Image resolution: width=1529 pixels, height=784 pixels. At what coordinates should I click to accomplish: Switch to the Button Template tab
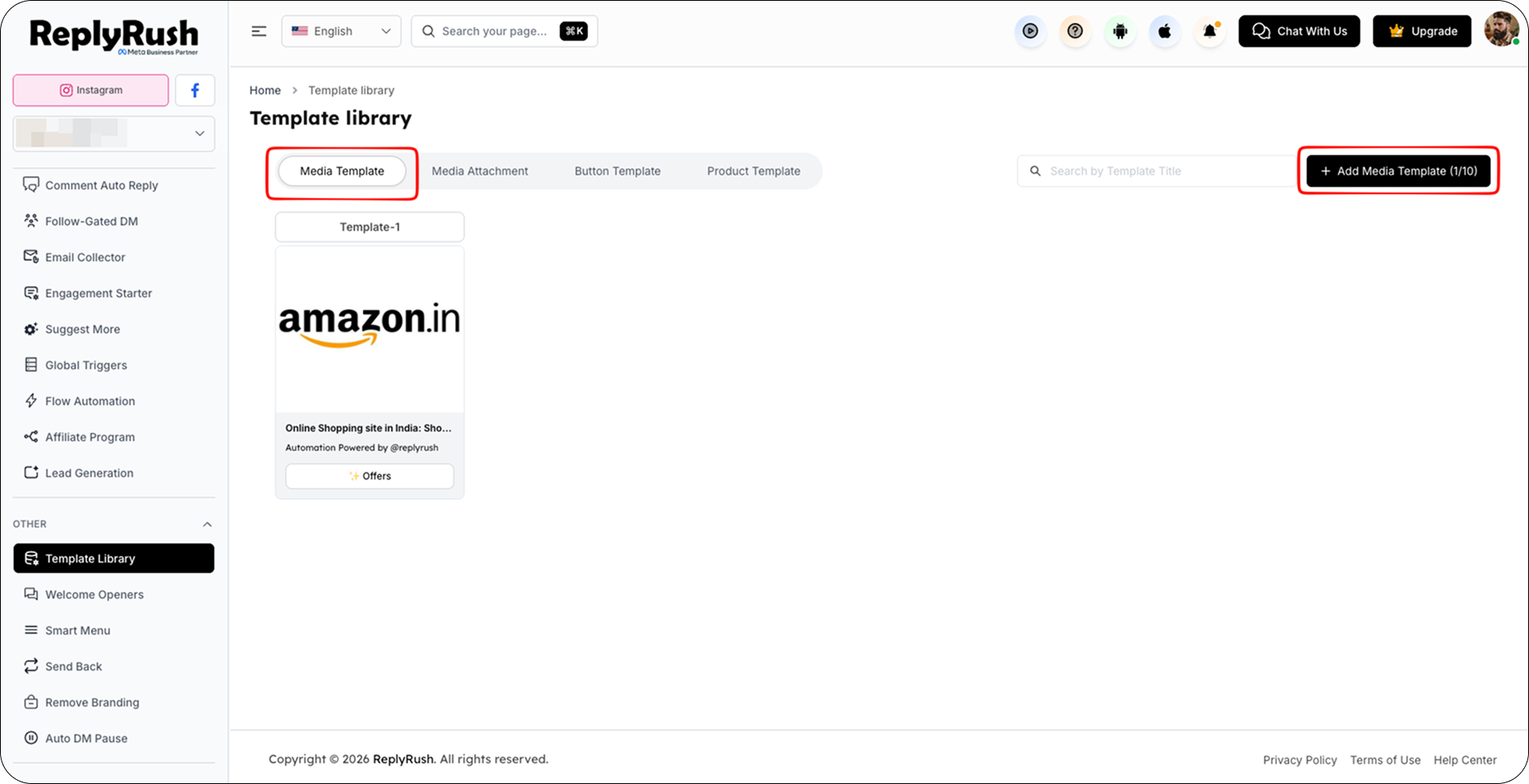617,171
